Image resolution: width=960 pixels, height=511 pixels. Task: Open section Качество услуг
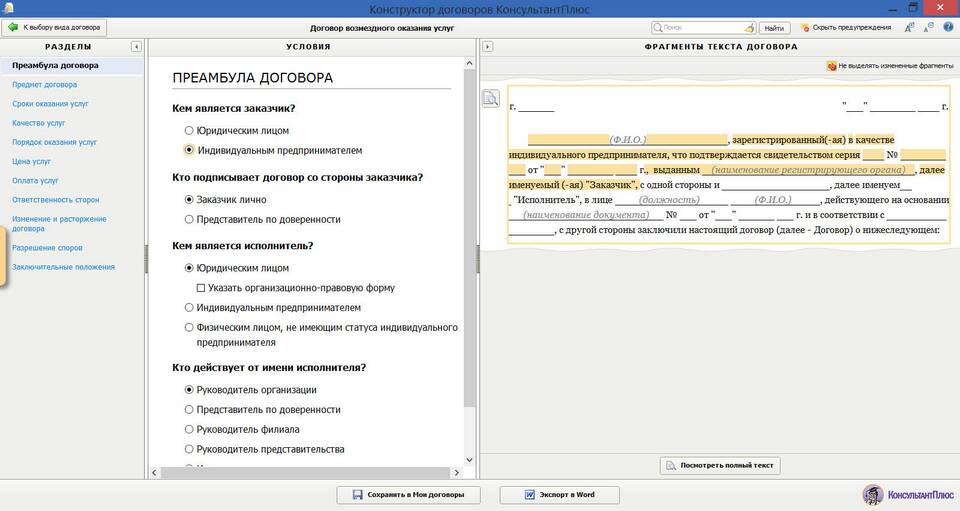pyautogui.click(x=39, y=123)
